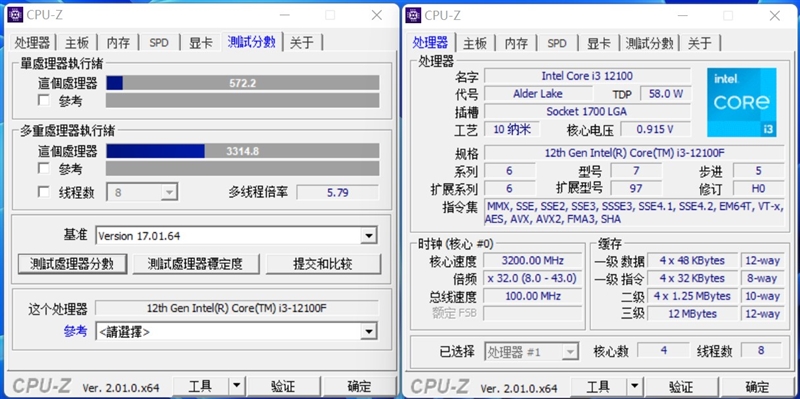Screen dimensions: 800x399
Task: Switch to 显卡 tab in left window
Action: 201,43
